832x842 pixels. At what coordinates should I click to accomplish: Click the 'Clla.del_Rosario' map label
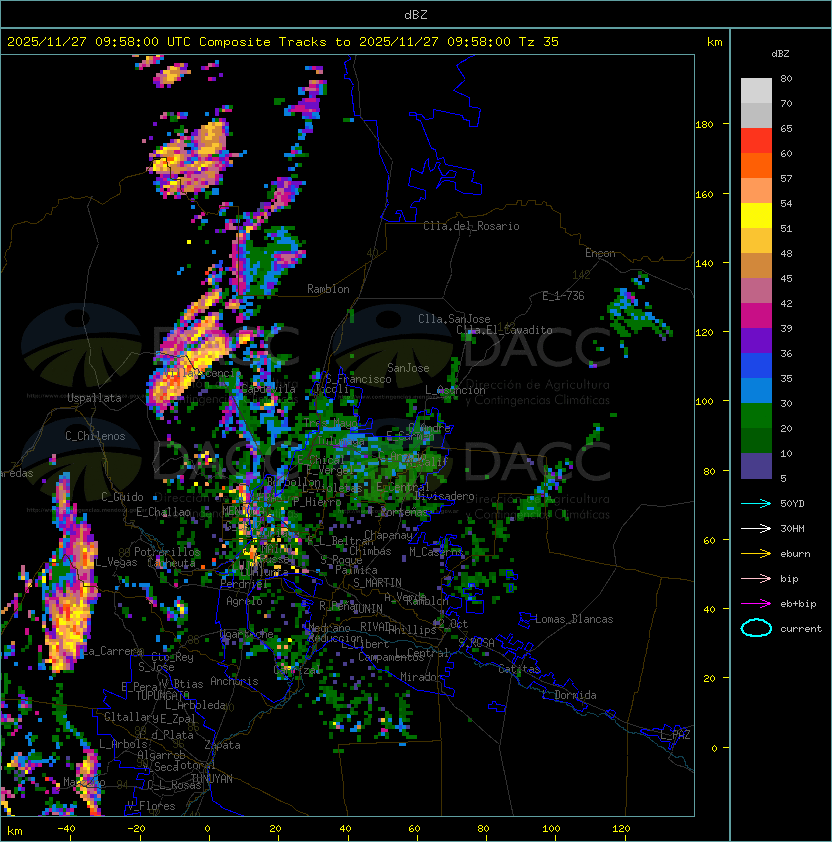pos(471,226)
